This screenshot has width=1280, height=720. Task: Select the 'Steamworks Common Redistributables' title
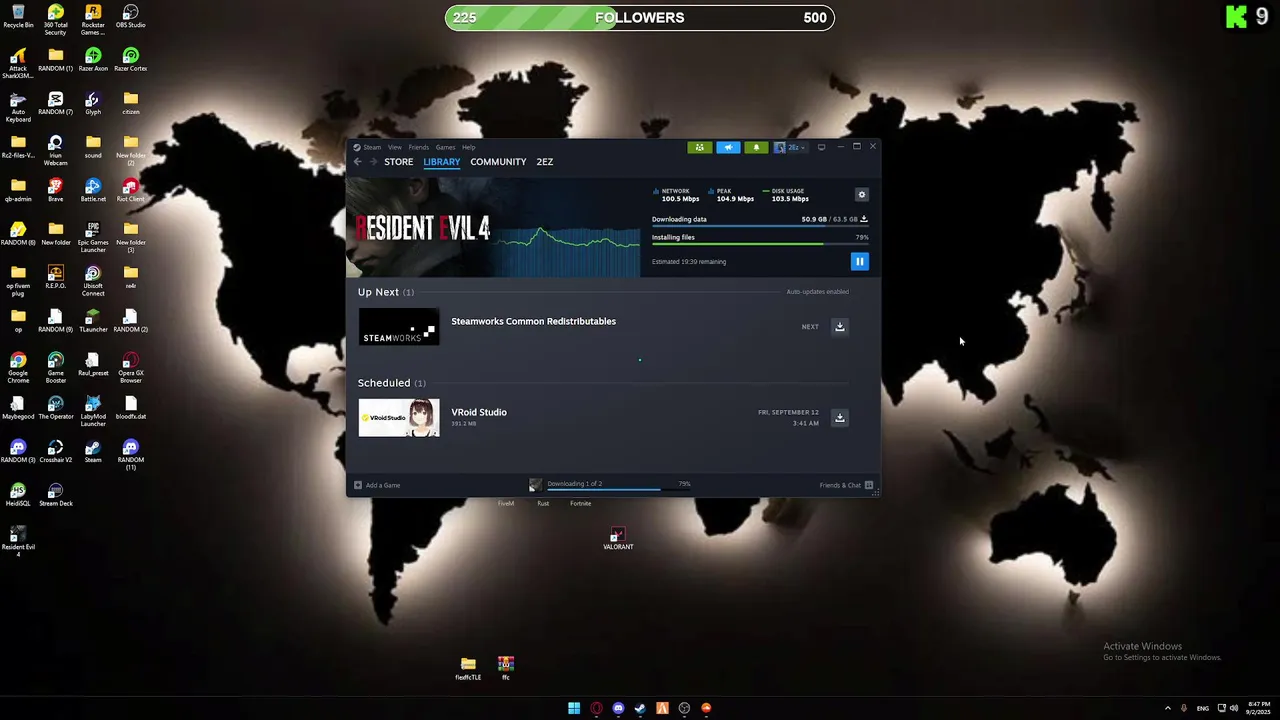point(533,321)
